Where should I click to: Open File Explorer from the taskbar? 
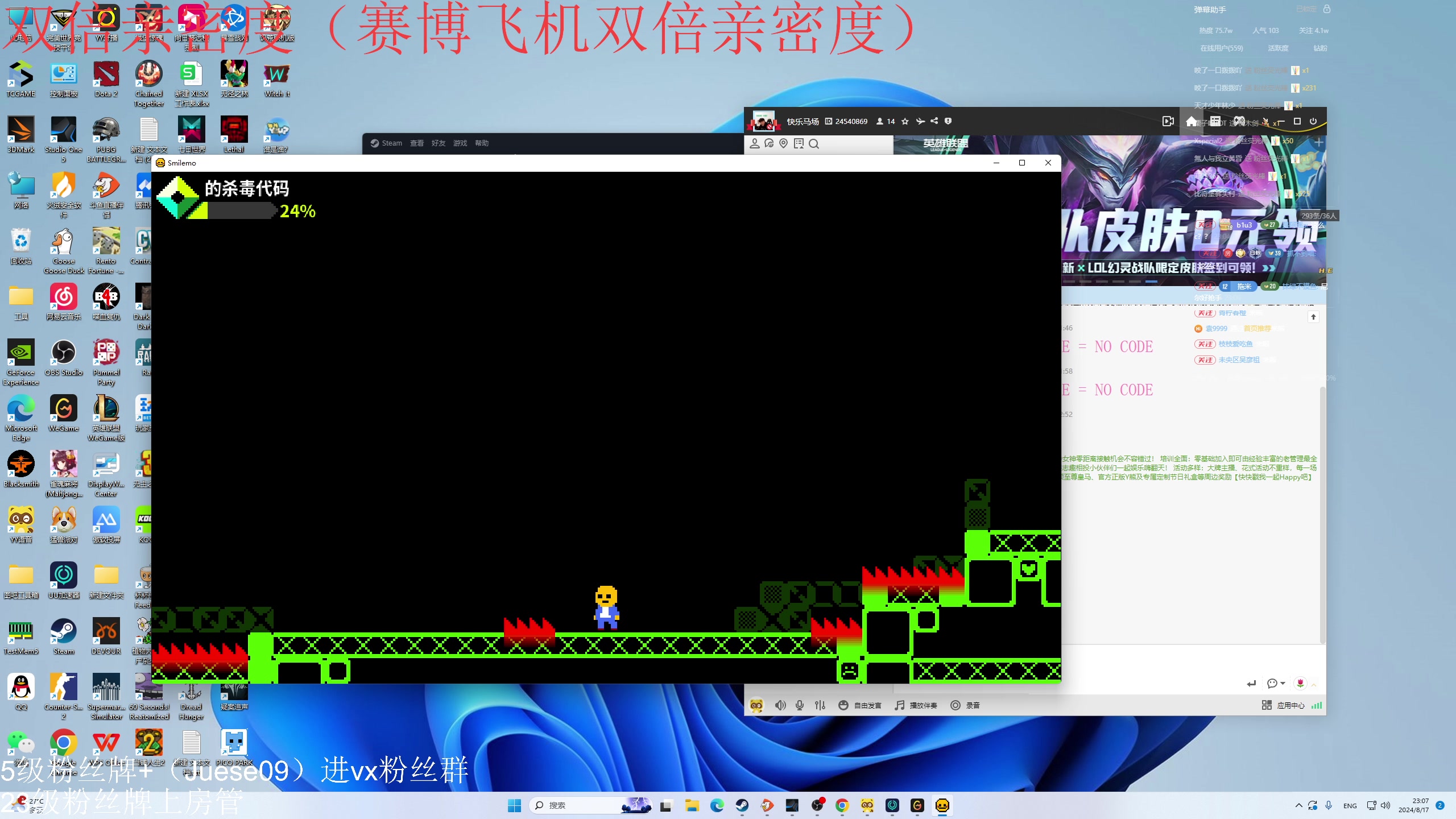[692, 805]
